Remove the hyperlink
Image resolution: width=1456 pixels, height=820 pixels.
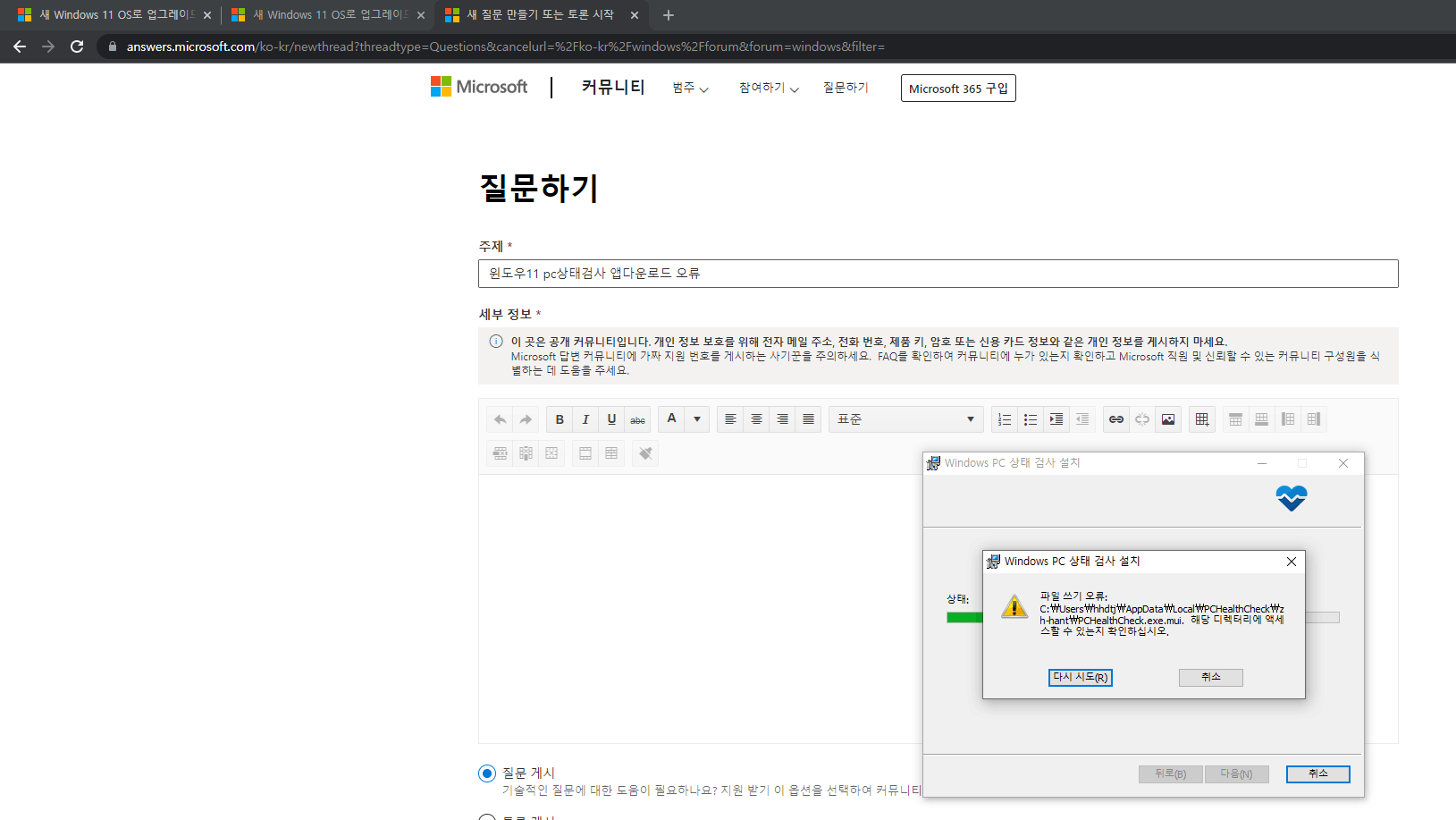coord(1142,419)
